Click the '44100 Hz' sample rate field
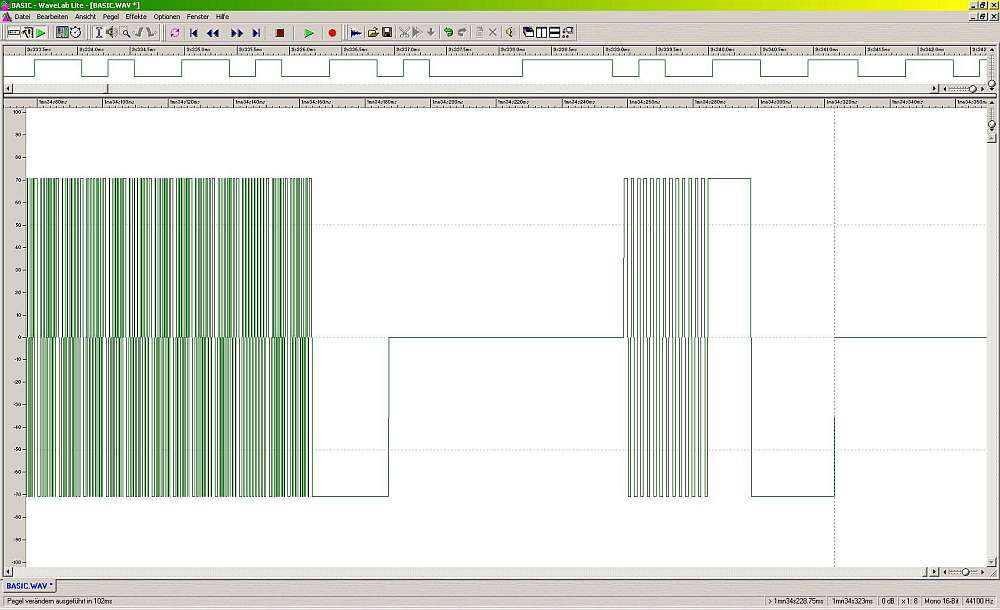The width and height of the screenshot is (1000, 610). click(x=979, y=601)
